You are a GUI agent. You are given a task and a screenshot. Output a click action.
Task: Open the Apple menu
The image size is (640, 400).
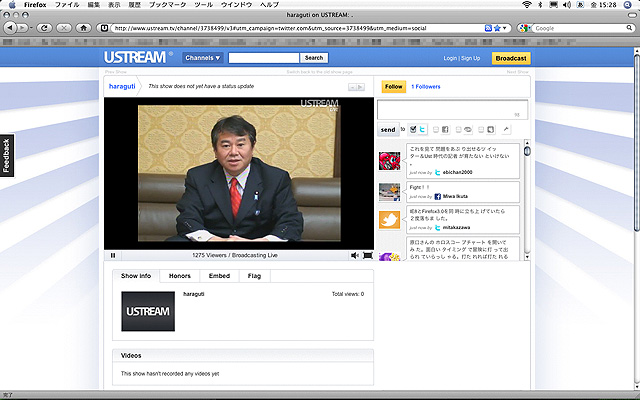coord(12,5)
